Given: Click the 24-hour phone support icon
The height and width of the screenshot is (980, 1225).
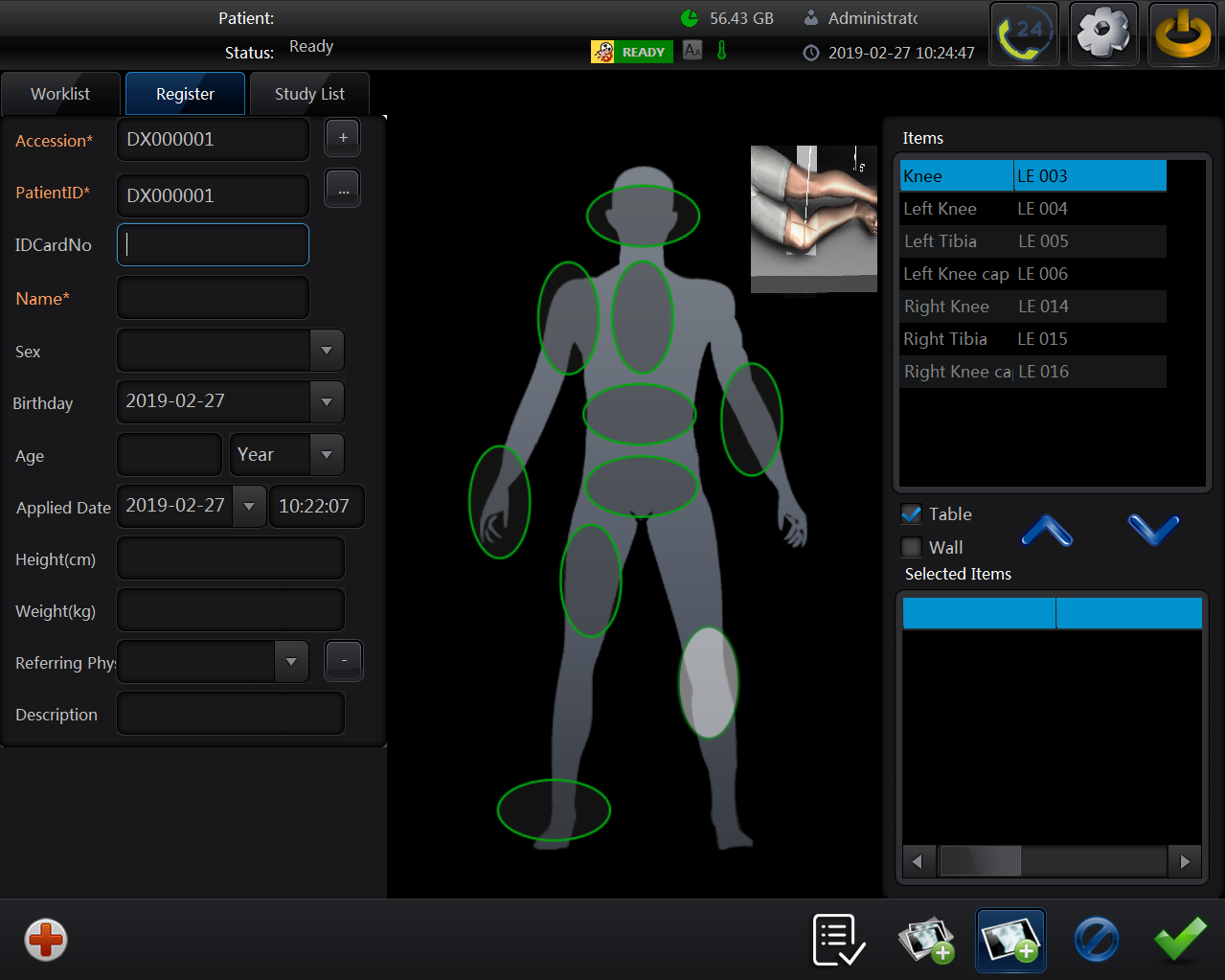Looking at the screenshot, I should point(1024,34).
